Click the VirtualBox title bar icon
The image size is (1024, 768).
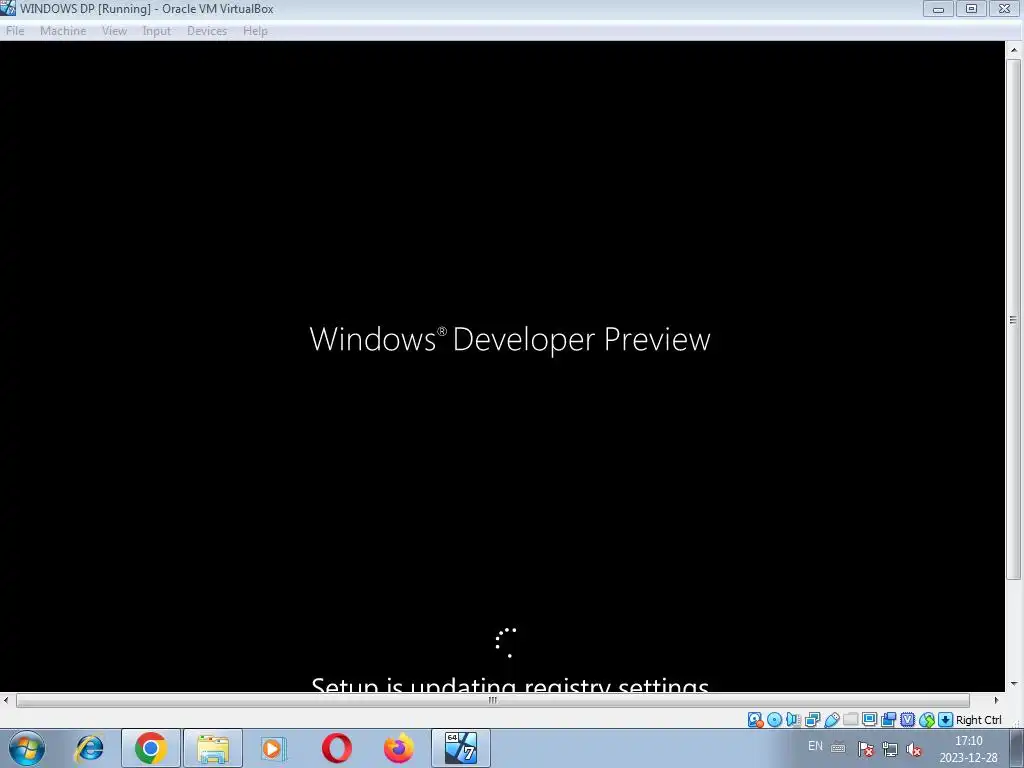click(8, 8)
